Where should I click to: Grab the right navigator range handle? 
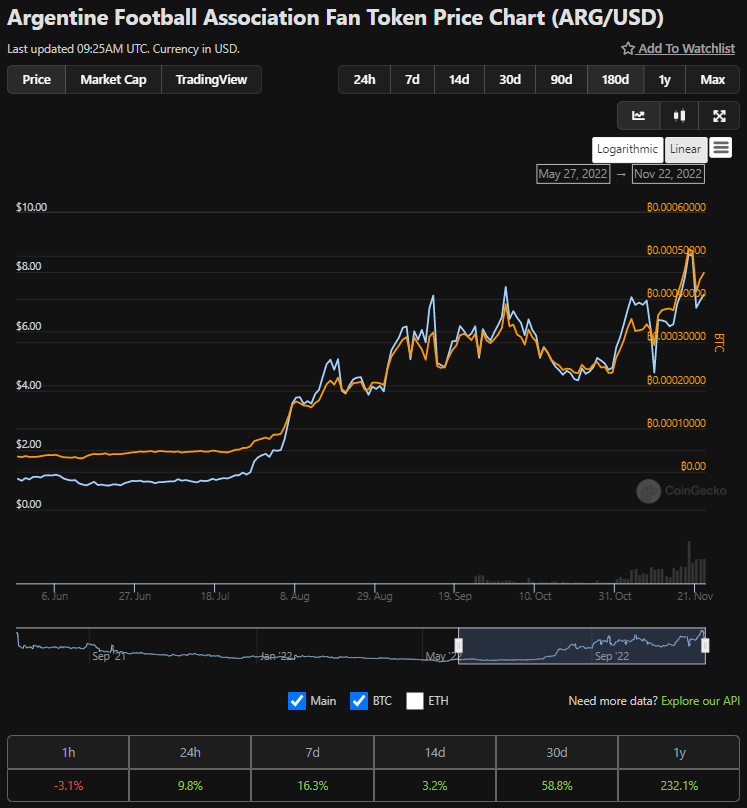(705, 645)
